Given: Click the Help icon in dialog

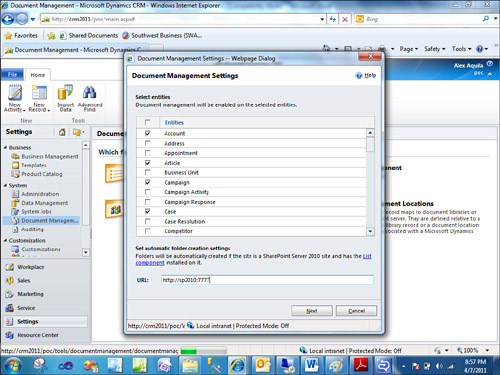Looking at the screenshot, I should 359,76.
